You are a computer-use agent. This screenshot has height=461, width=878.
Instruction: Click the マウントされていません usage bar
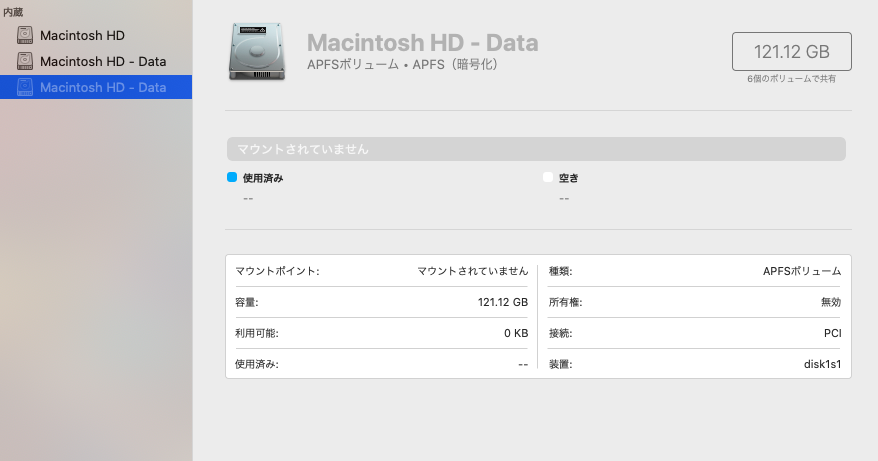click(536, 149)
